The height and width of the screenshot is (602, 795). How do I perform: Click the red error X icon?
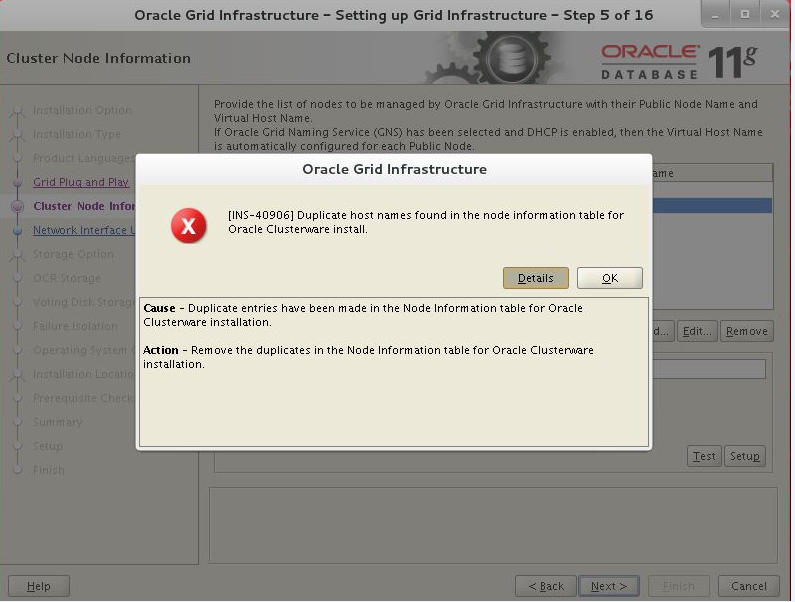click(189, 226)
